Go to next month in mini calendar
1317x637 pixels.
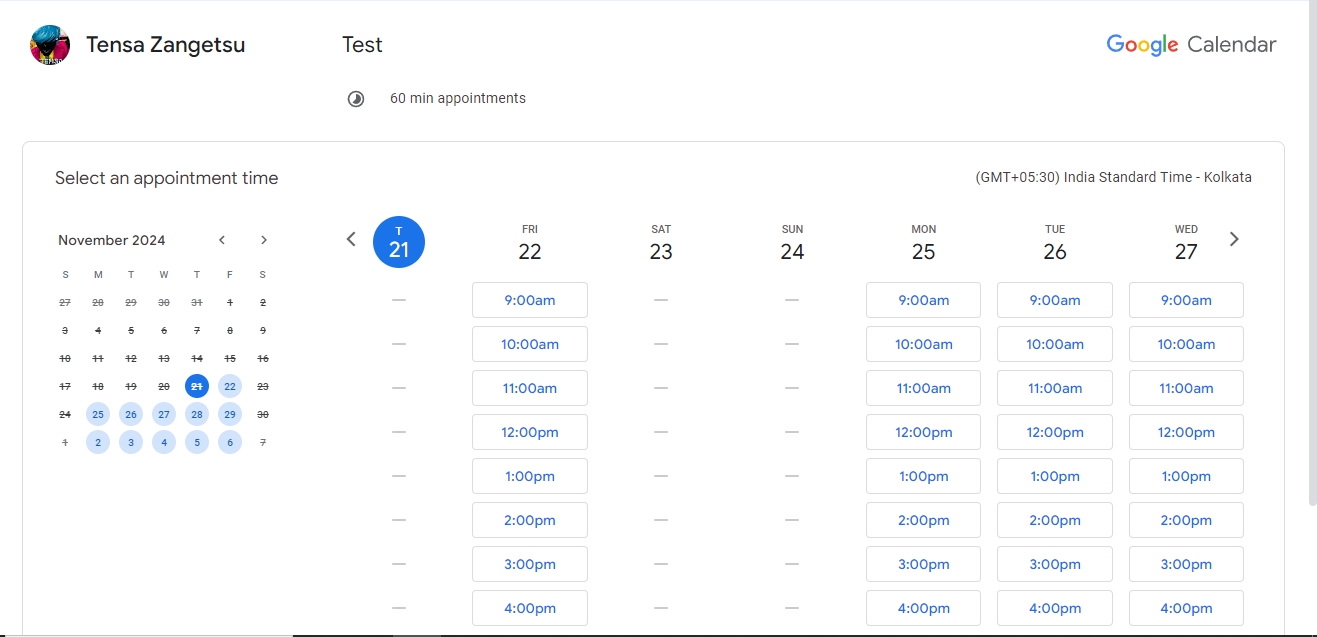point(264,240)
